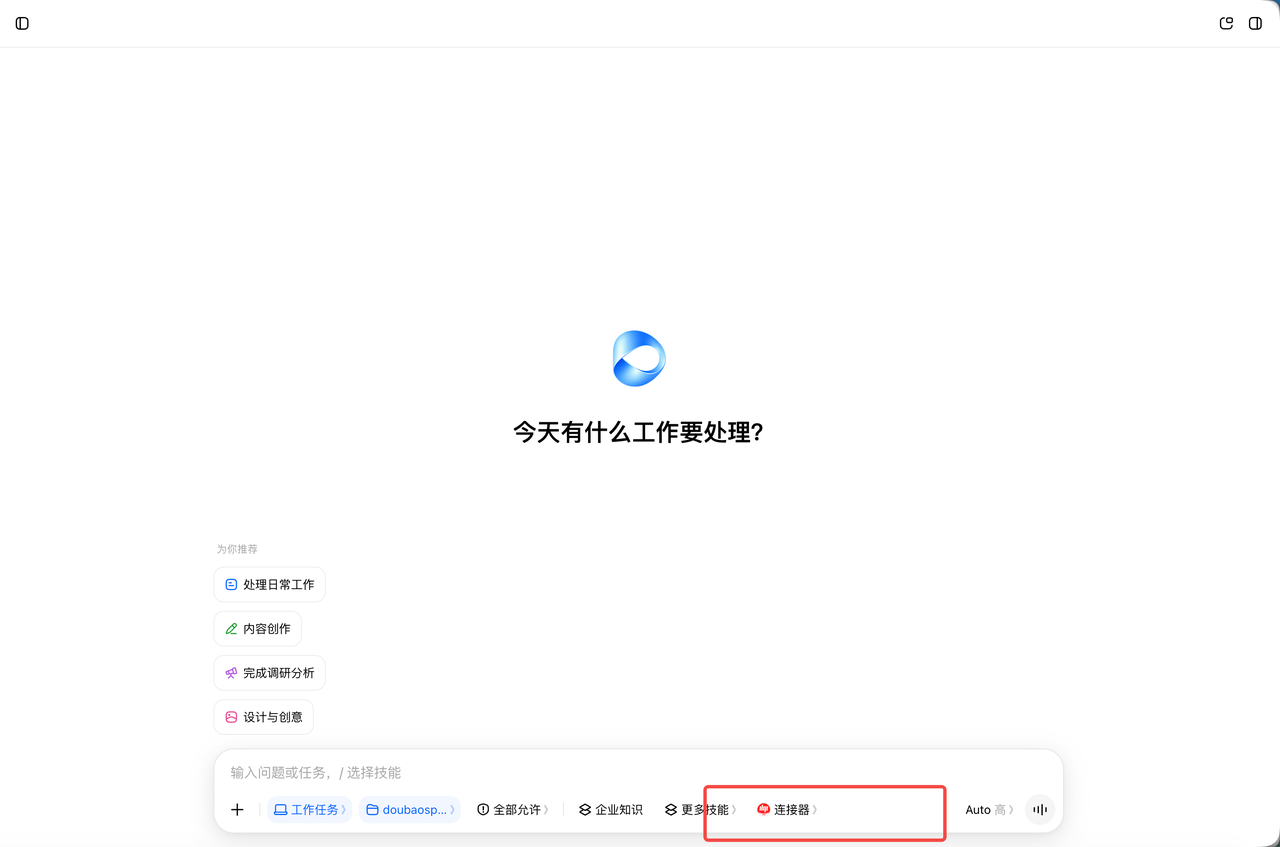Open the Auto 高 model selector
Screen dimensions: 1280x847
click(989, 809)
